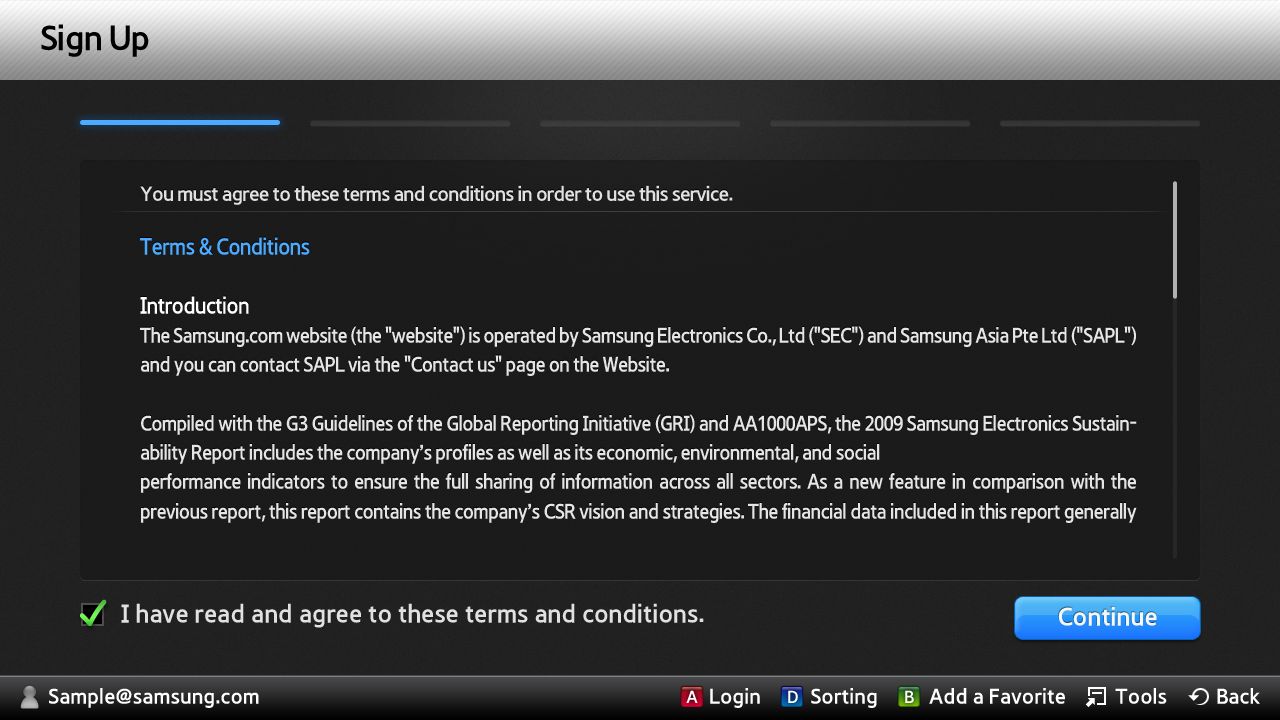Select the first blue progress step bar
This screenshot has width=1280, height=720.
point(180,123)
